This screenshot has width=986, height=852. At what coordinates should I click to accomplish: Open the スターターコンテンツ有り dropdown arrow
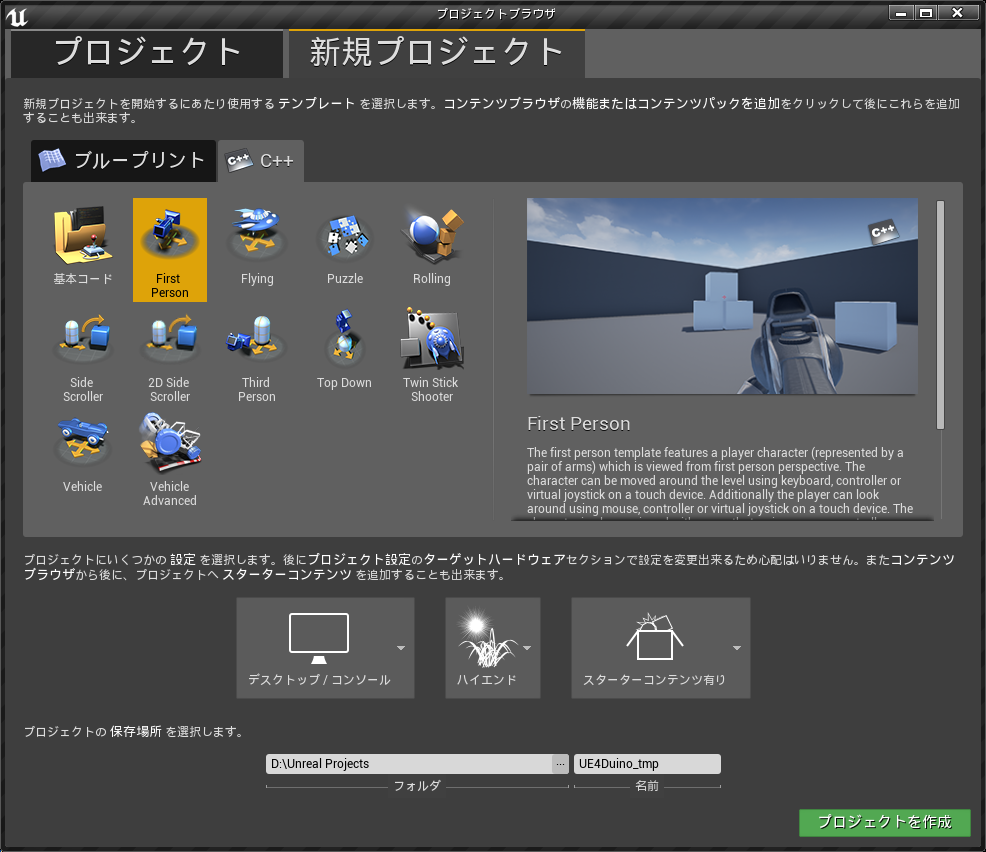(x=736, y=648)
